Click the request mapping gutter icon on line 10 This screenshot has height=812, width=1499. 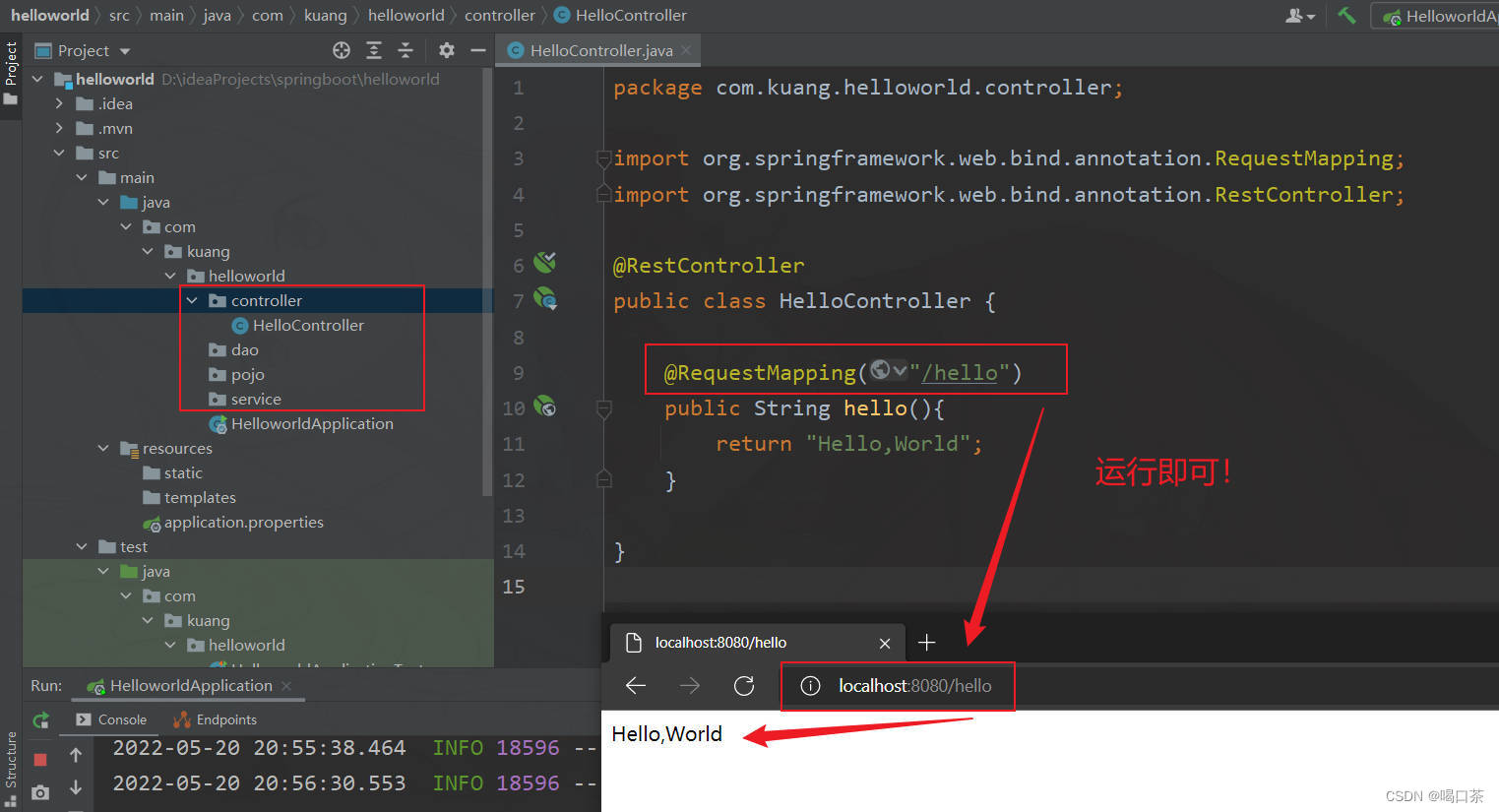pyautogui.click(x=544, y=406)
